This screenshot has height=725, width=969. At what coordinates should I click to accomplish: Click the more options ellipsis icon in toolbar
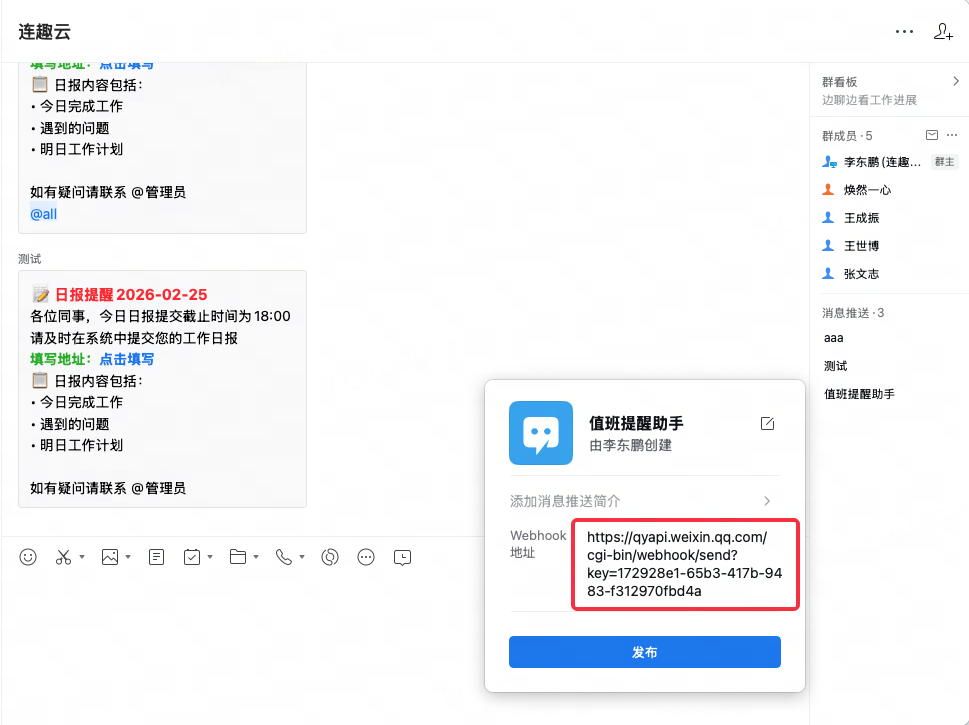tap(365, 557)
